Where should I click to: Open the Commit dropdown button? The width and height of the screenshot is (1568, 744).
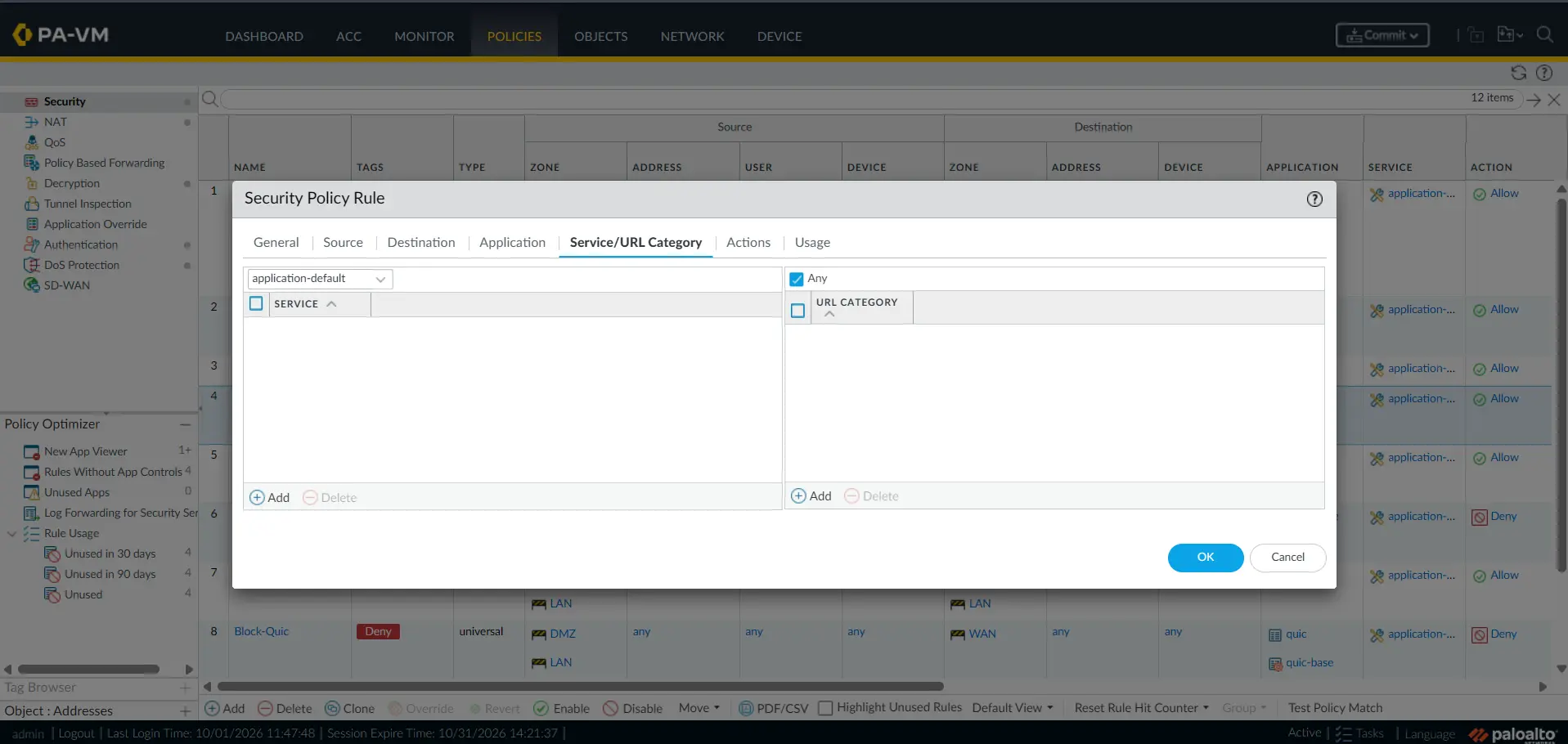click(x=1382, y=35)
